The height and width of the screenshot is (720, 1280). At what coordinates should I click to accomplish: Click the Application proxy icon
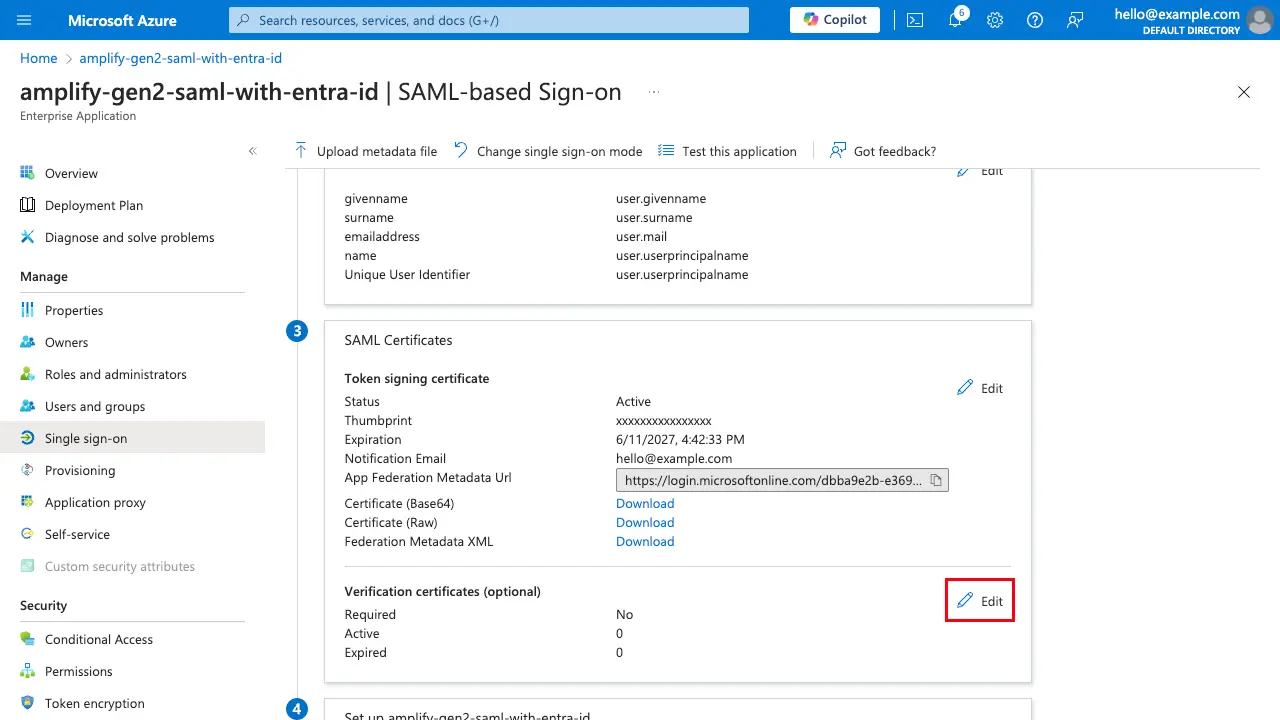(x=27, y=502)
